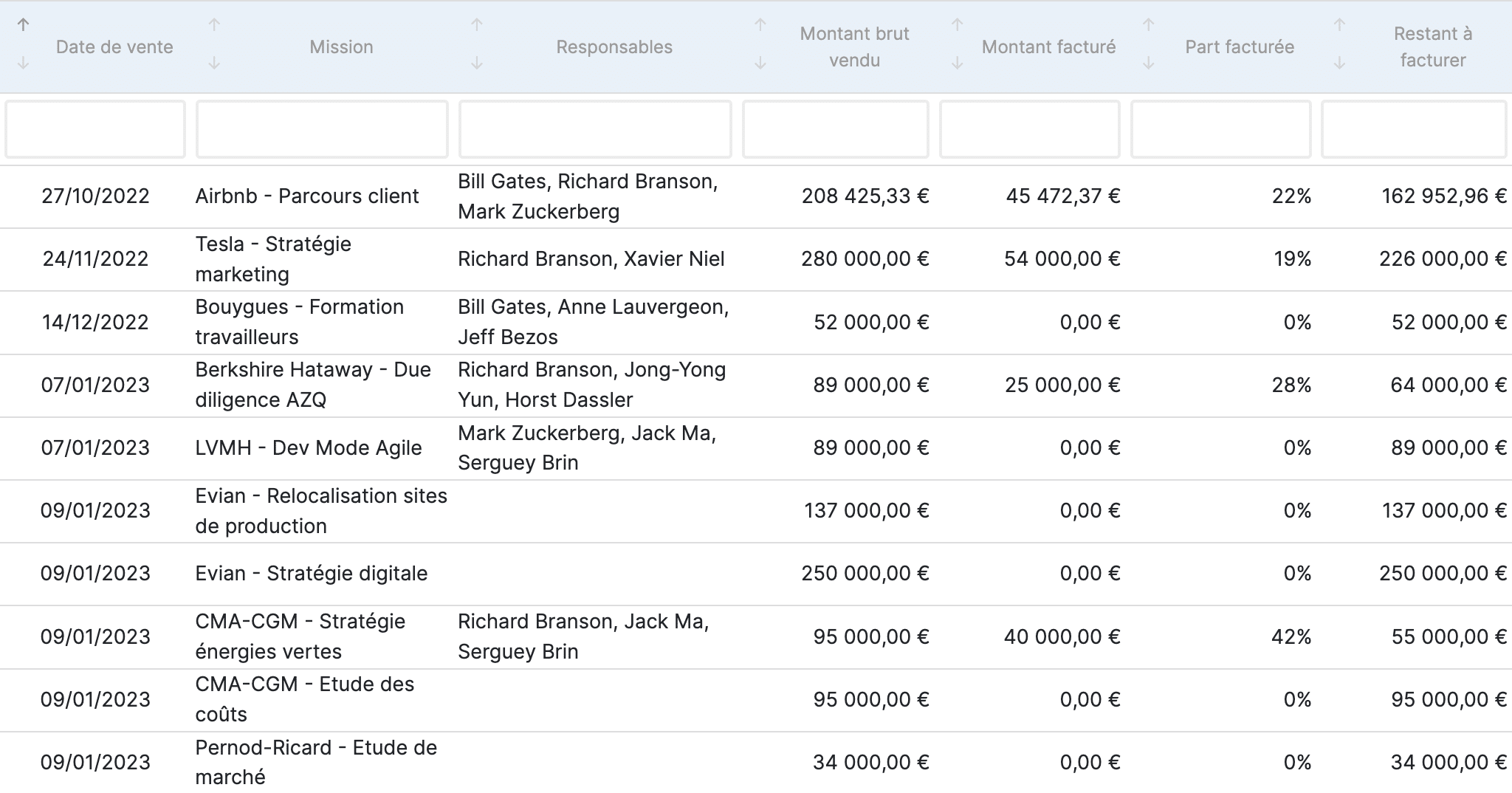Select the Airbnb - Parcours client mission

pyautogui.click(x=307, y=196)
